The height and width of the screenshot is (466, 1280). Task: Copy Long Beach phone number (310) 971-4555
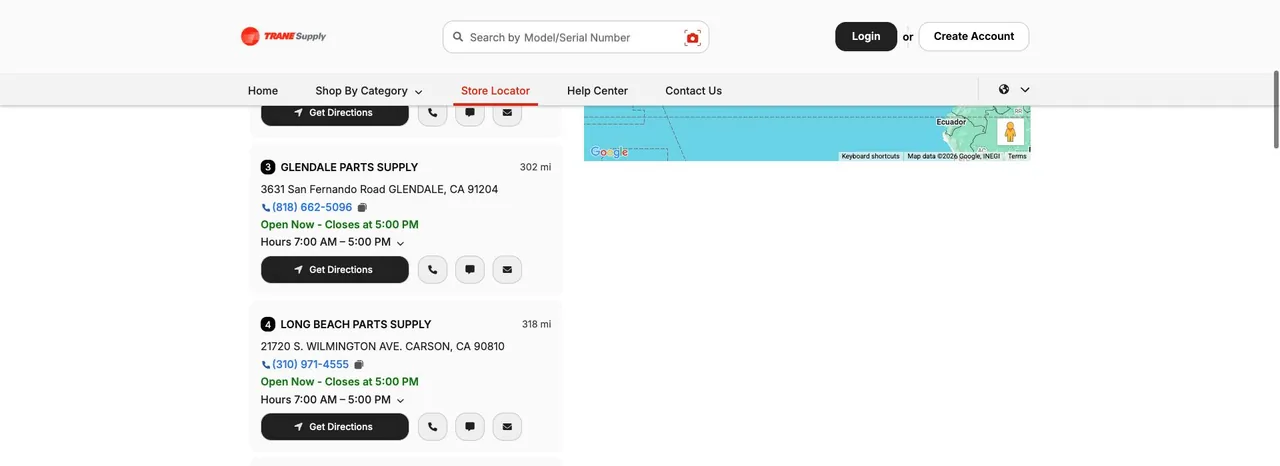pyautogui.click(x=359, y=365)
